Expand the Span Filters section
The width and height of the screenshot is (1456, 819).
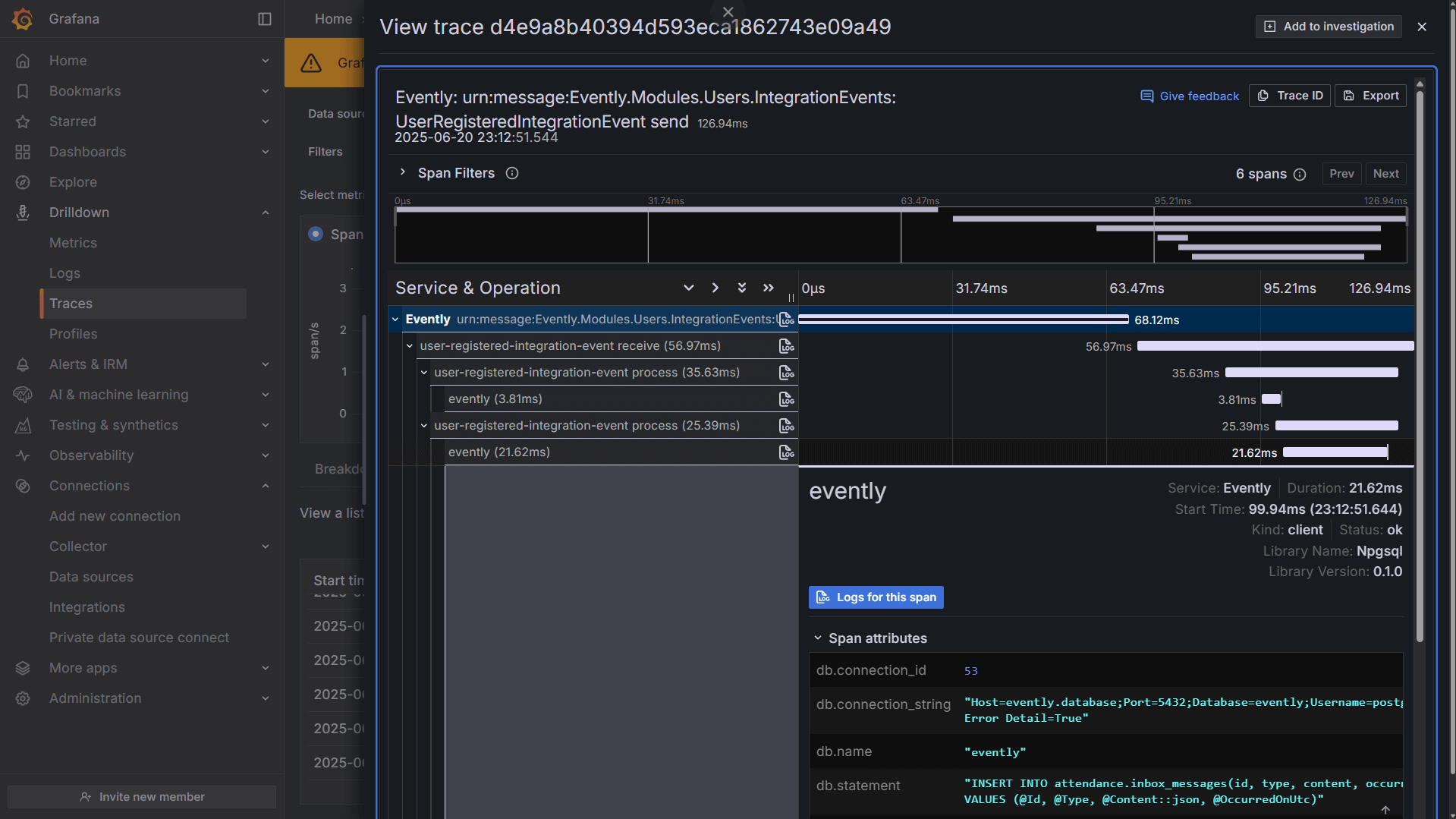[x=402, y=172]
